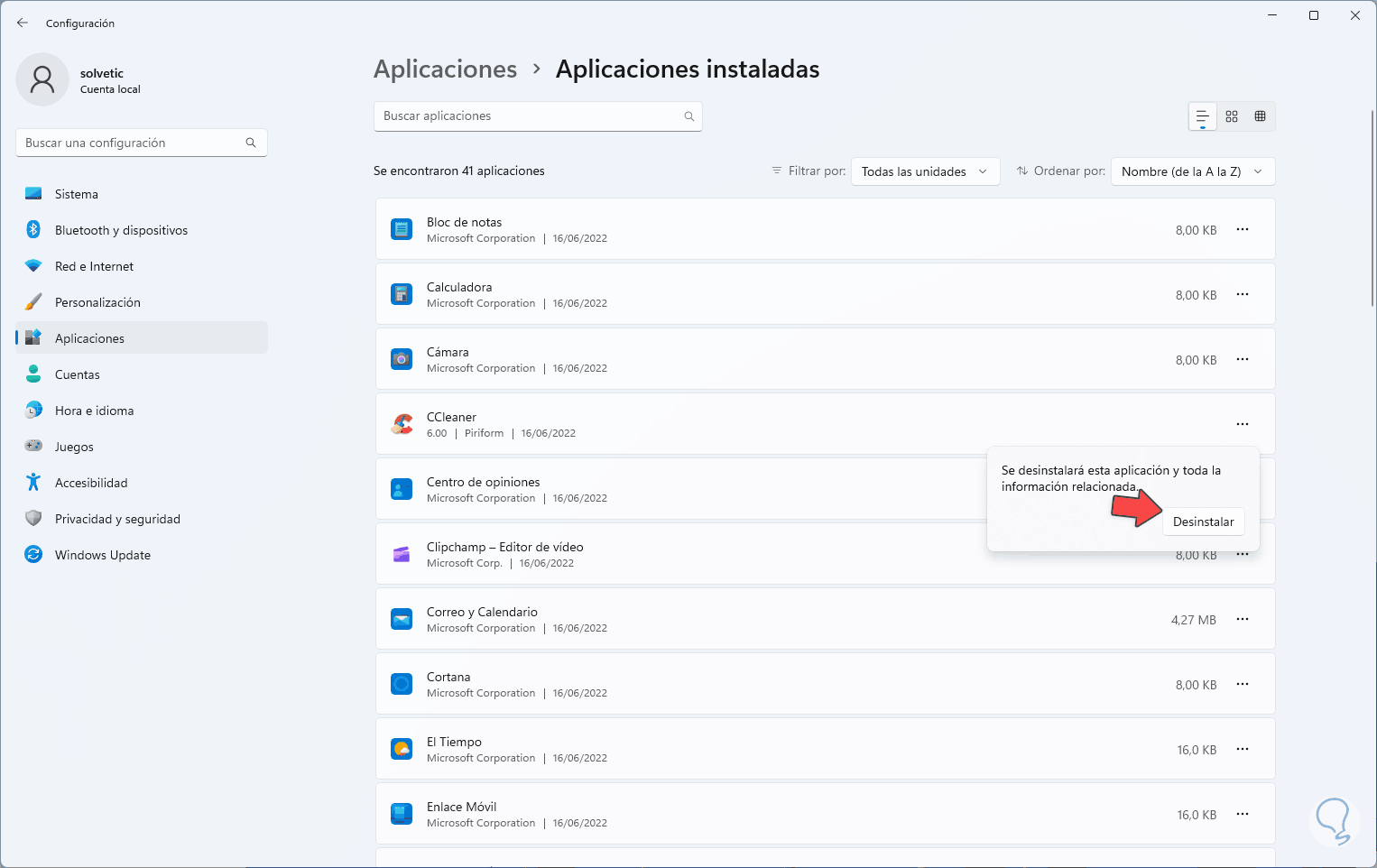Open the three-dot menu for El Tiempo
This screenshot has height=868, width=1377.
tap(1243, 749)
